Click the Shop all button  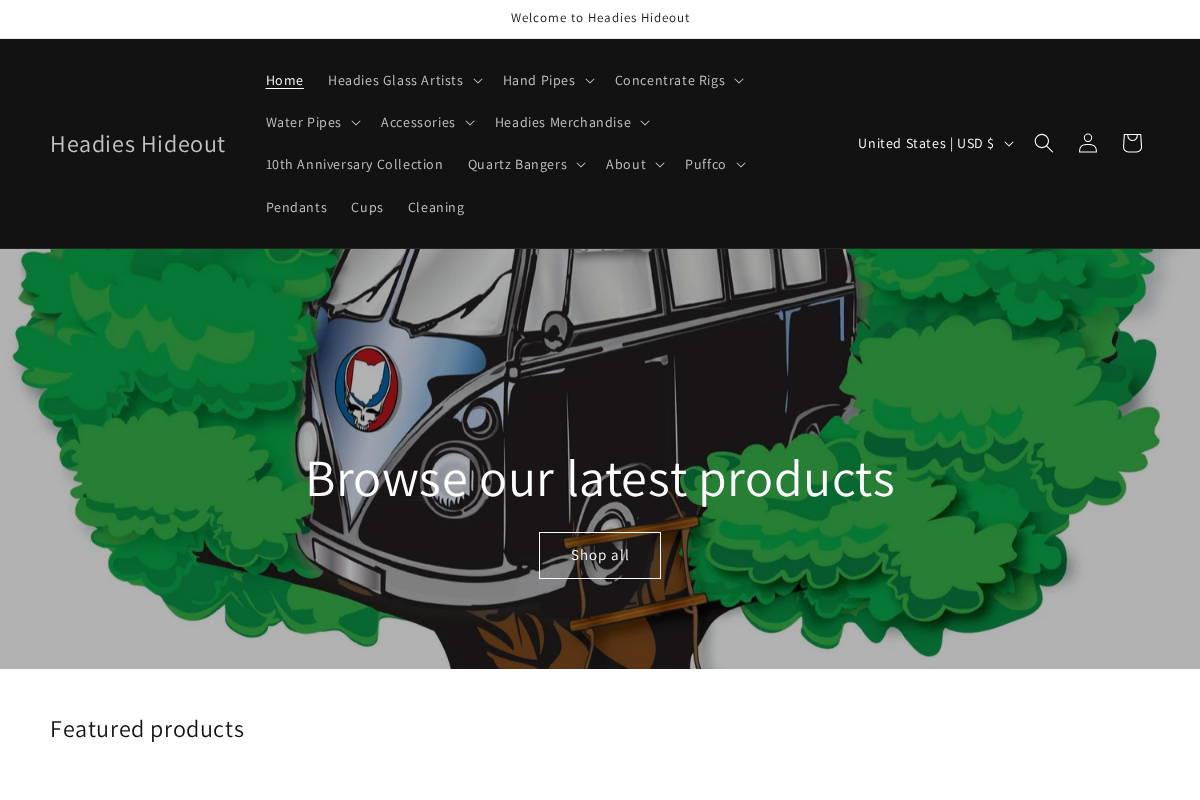[x=599, y=555]
